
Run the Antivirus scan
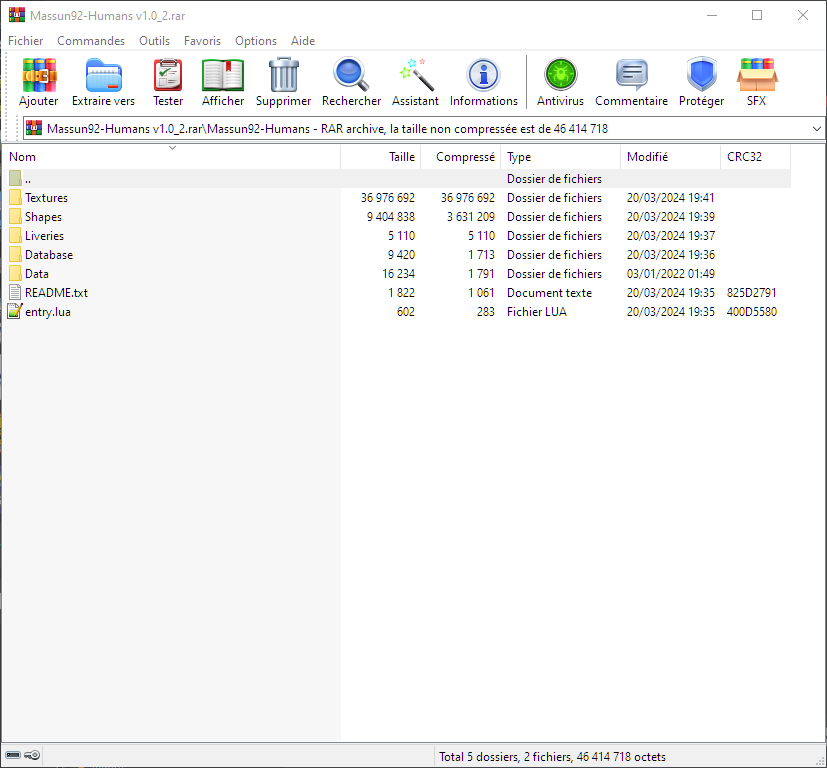point(560,75)
